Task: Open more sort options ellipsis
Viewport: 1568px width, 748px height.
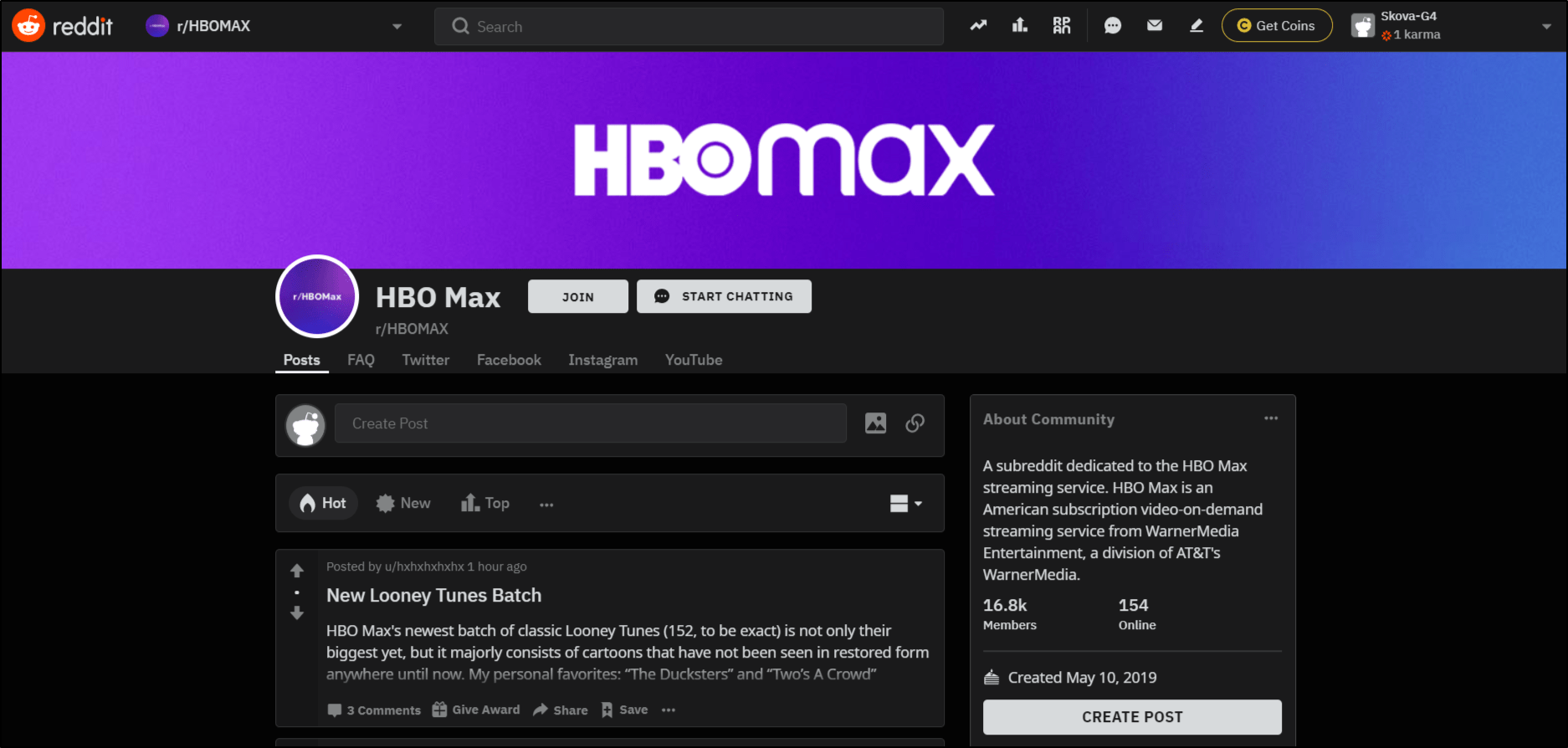Action: coord(546,505)
